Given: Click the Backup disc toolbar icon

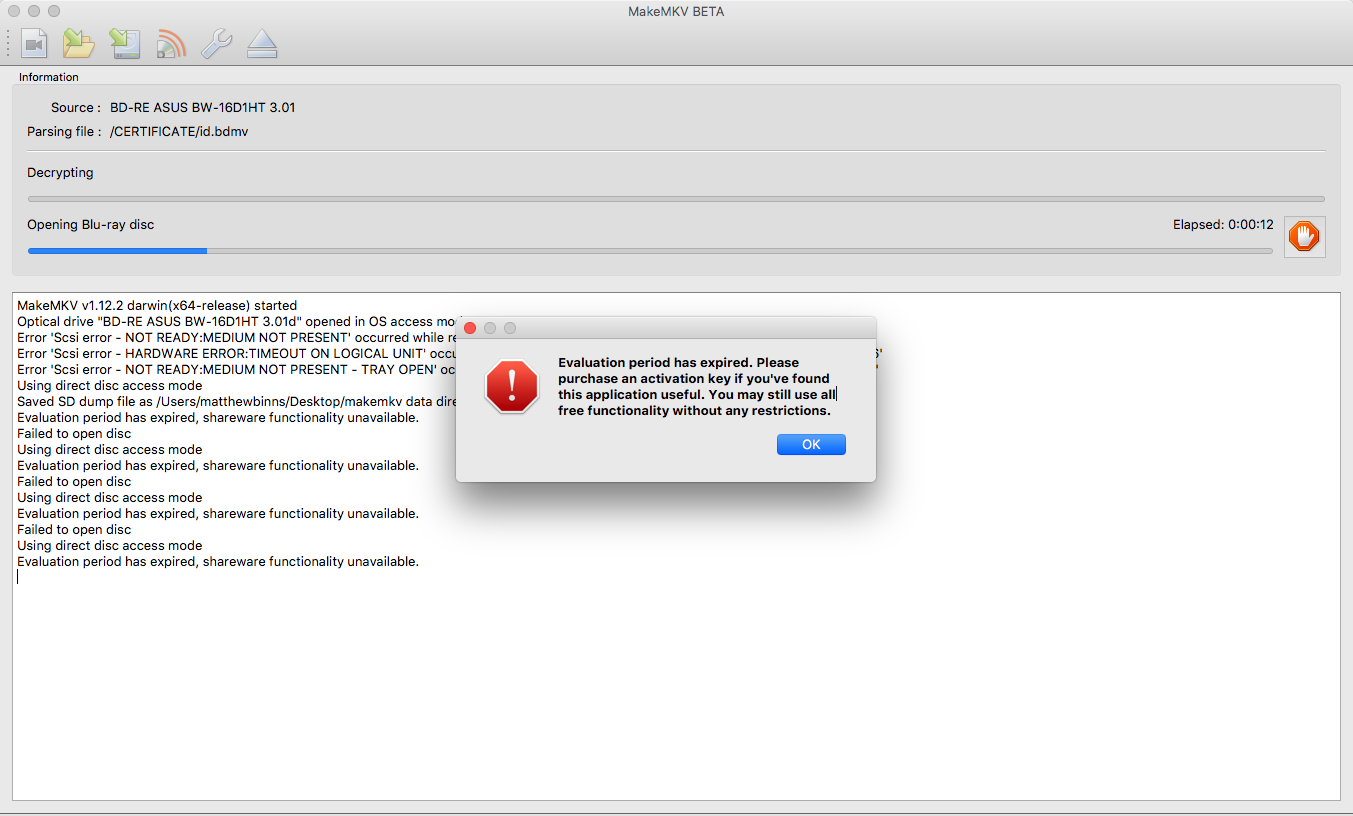Looking at the screenshot, I should coord(125,43).
